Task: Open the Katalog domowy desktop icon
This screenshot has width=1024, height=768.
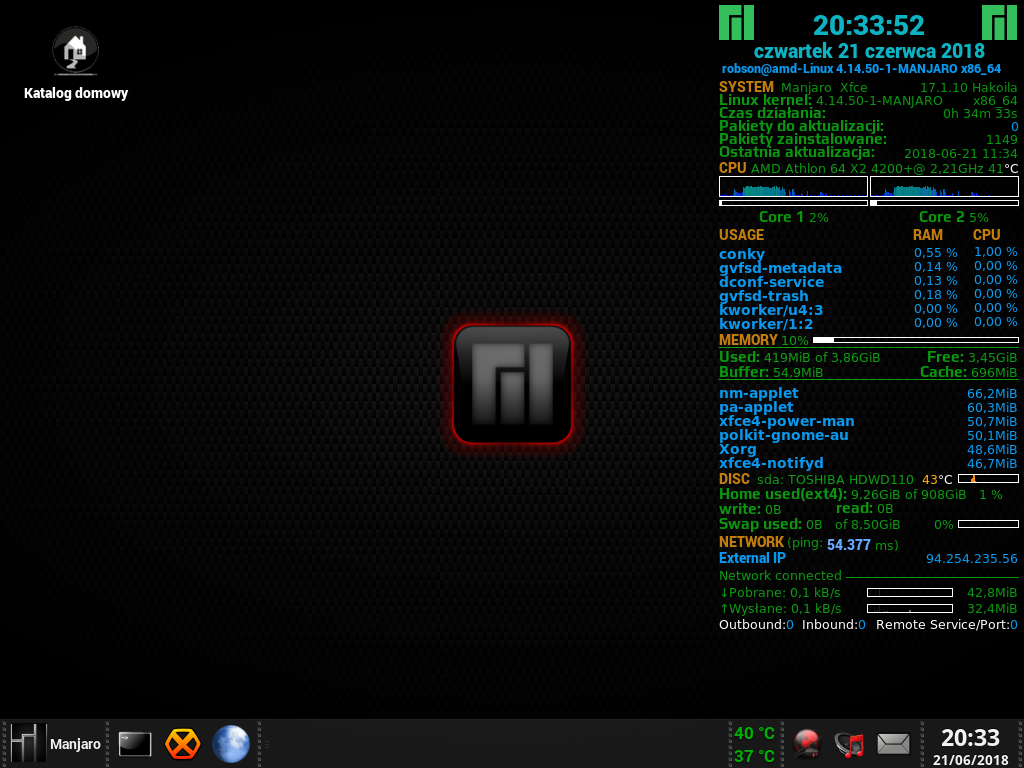Action: [x=76, y=63]
